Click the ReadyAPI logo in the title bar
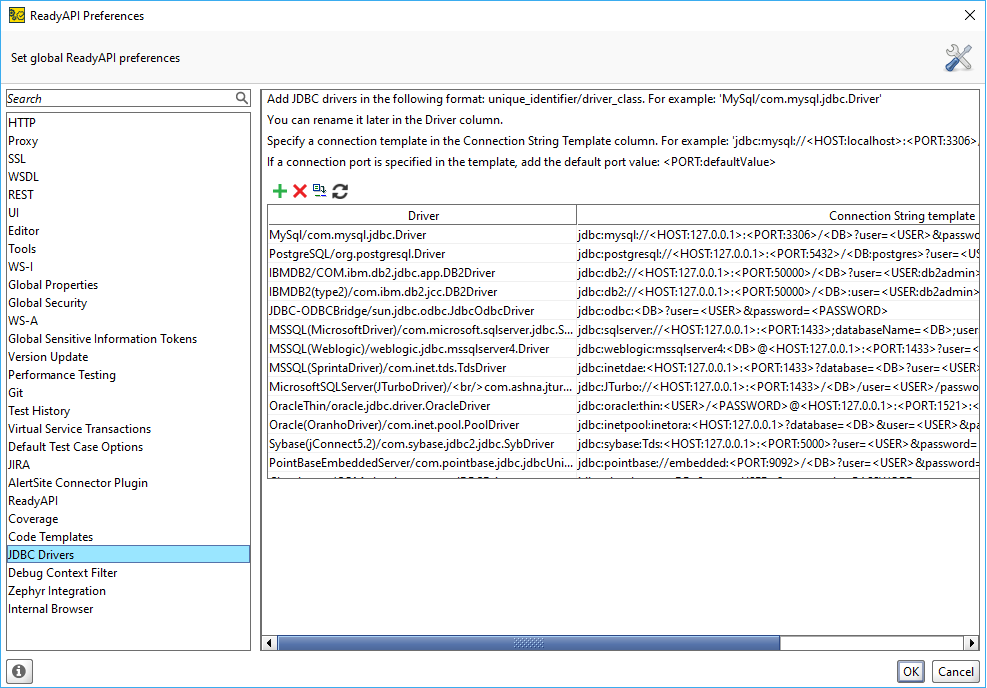The image size is (987, 688). coord(16,15)
